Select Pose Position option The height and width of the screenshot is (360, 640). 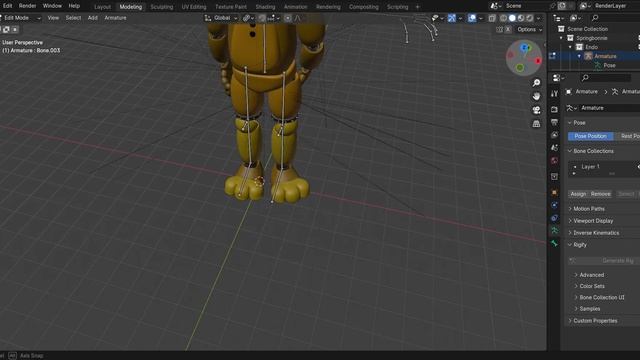pyautogui.click(x=590, y=136)
